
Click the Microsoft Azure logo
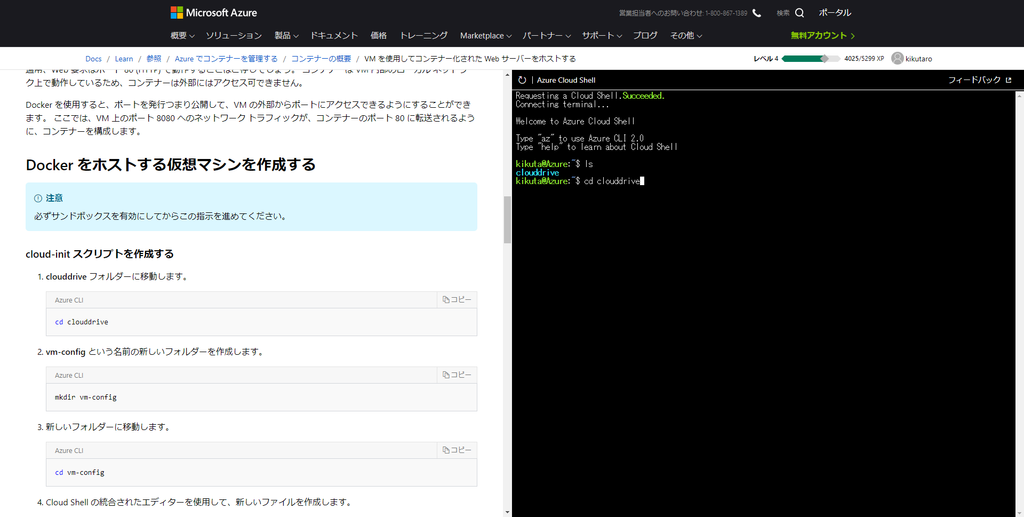click(x=214, y=12)
